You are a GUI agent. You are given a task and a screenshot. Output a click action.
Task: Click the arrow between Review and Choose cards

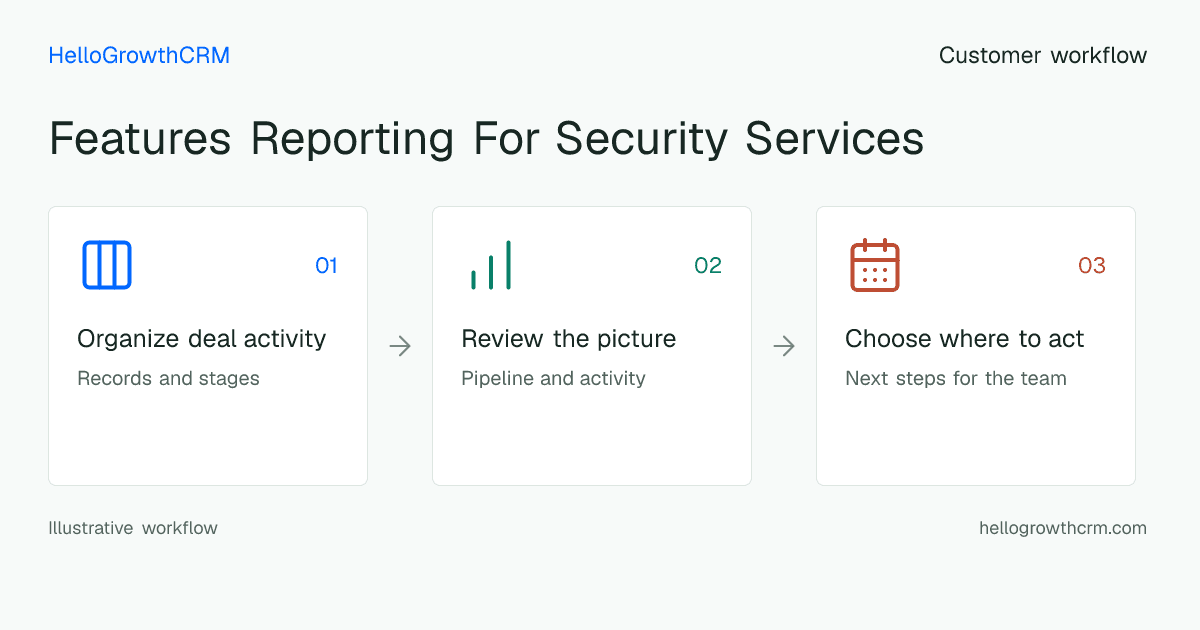click(x=784, y=346)
